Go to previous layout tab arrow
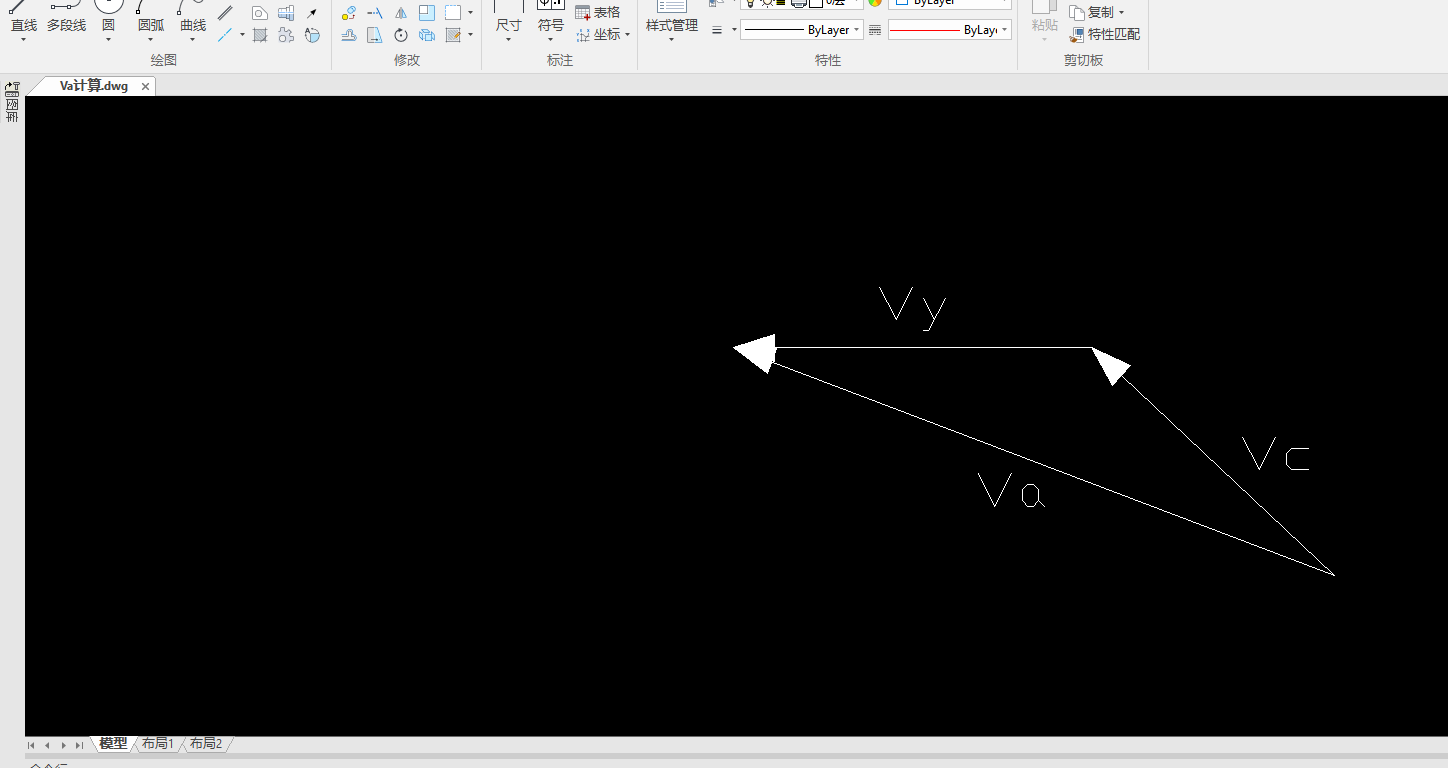The height and width of the screenshot is (768, 1448). coord(47,745)
